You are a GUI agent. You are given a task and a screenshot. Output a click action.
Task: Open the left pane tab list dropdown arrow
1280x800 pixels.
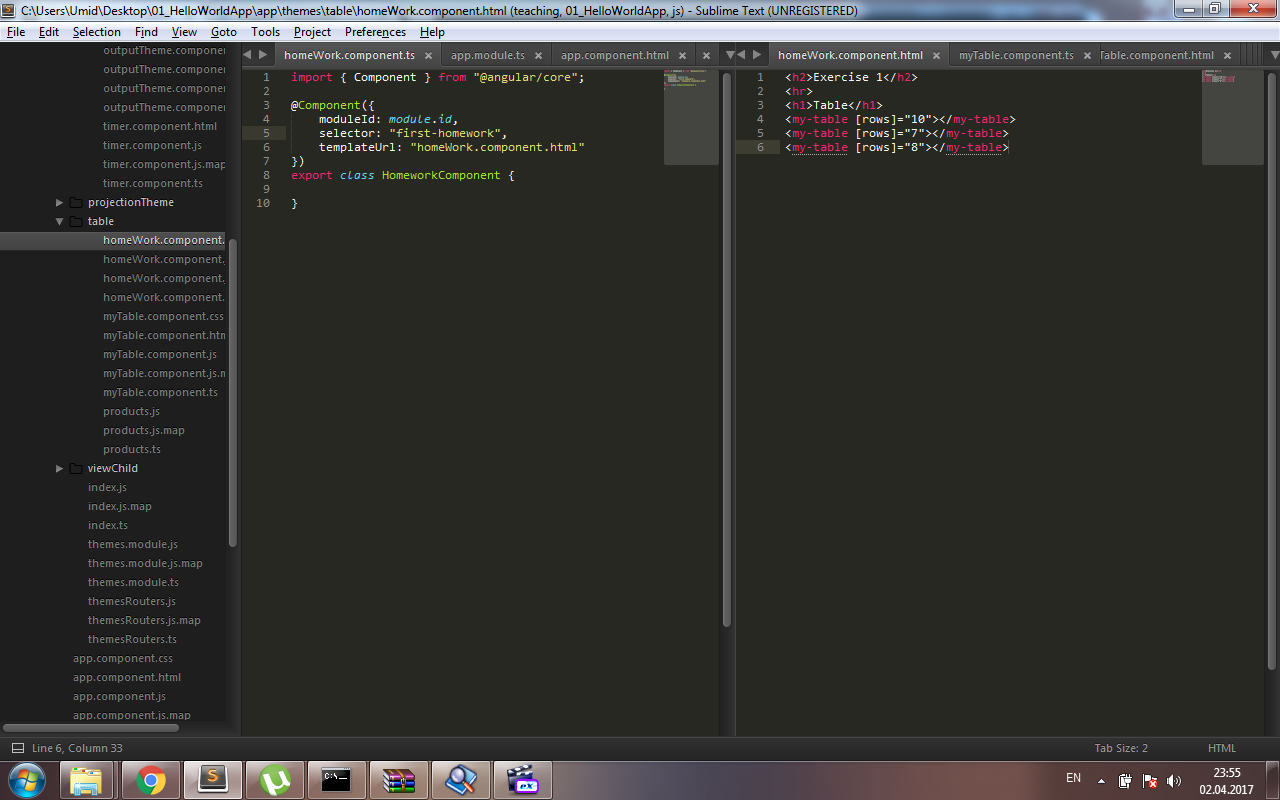[729, 55]
